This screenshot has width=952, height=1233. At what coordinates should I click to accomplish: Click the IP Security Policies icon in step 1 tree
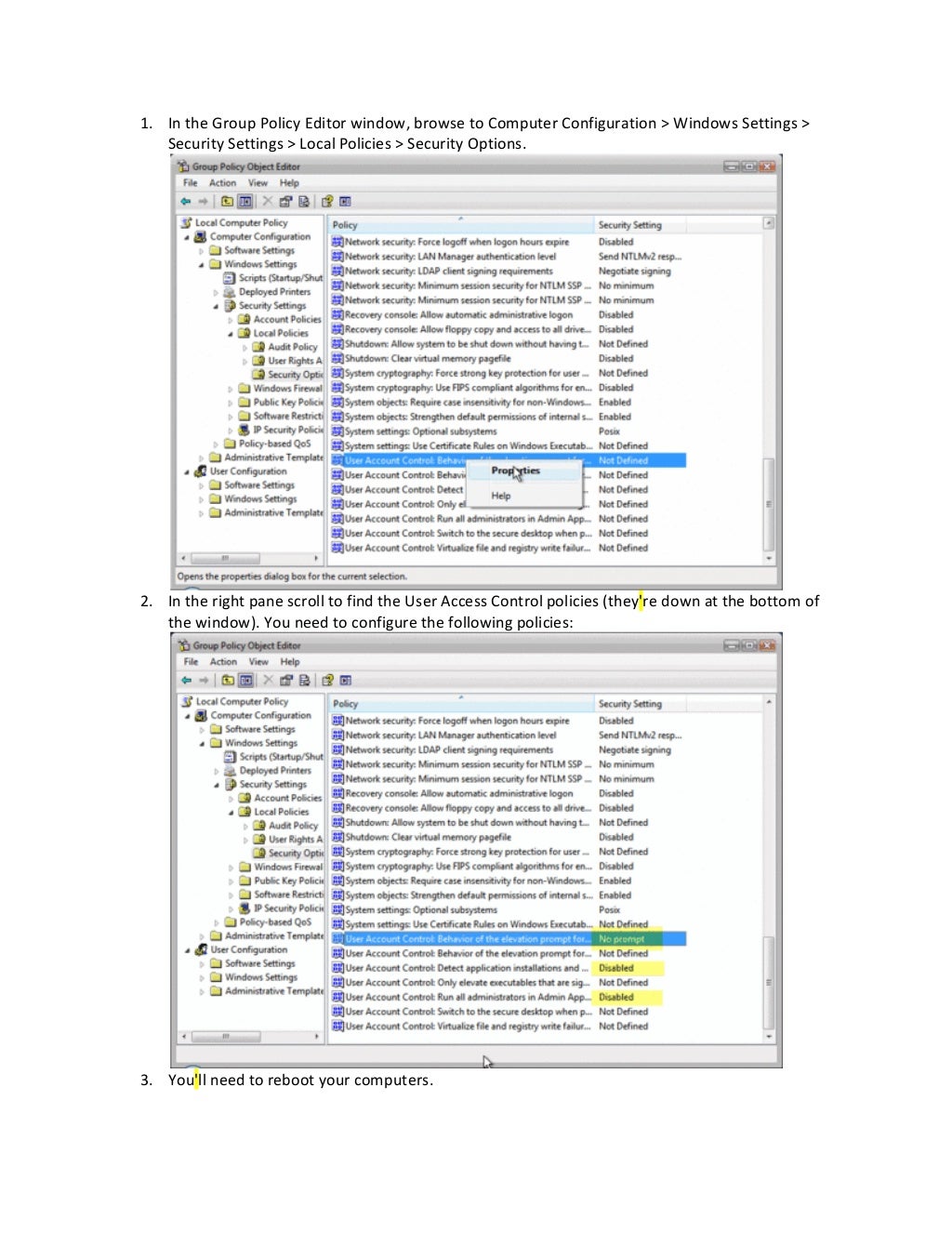pos(244,431)
